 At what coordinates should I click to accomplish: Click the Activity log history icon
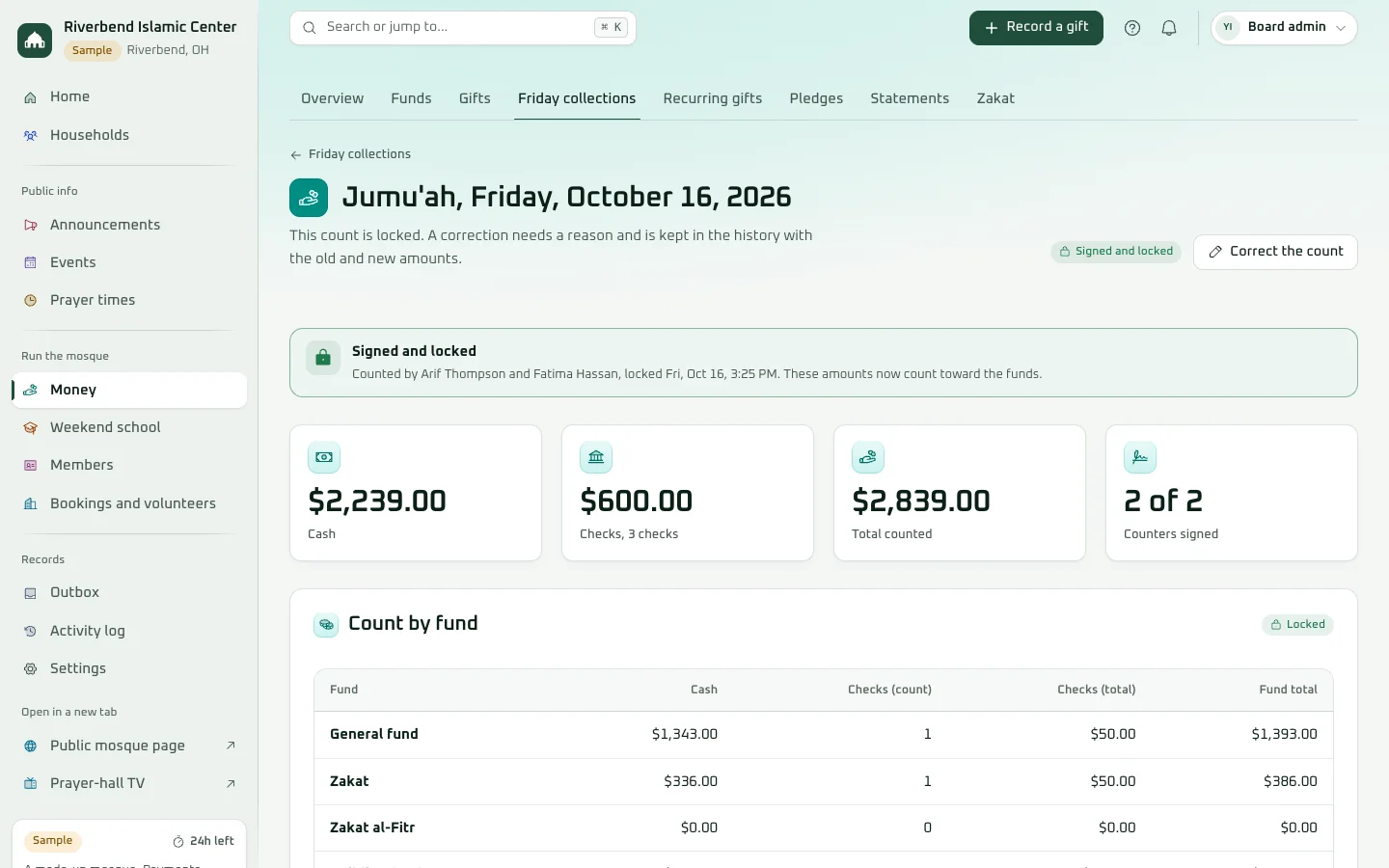[x=31, y=632]
